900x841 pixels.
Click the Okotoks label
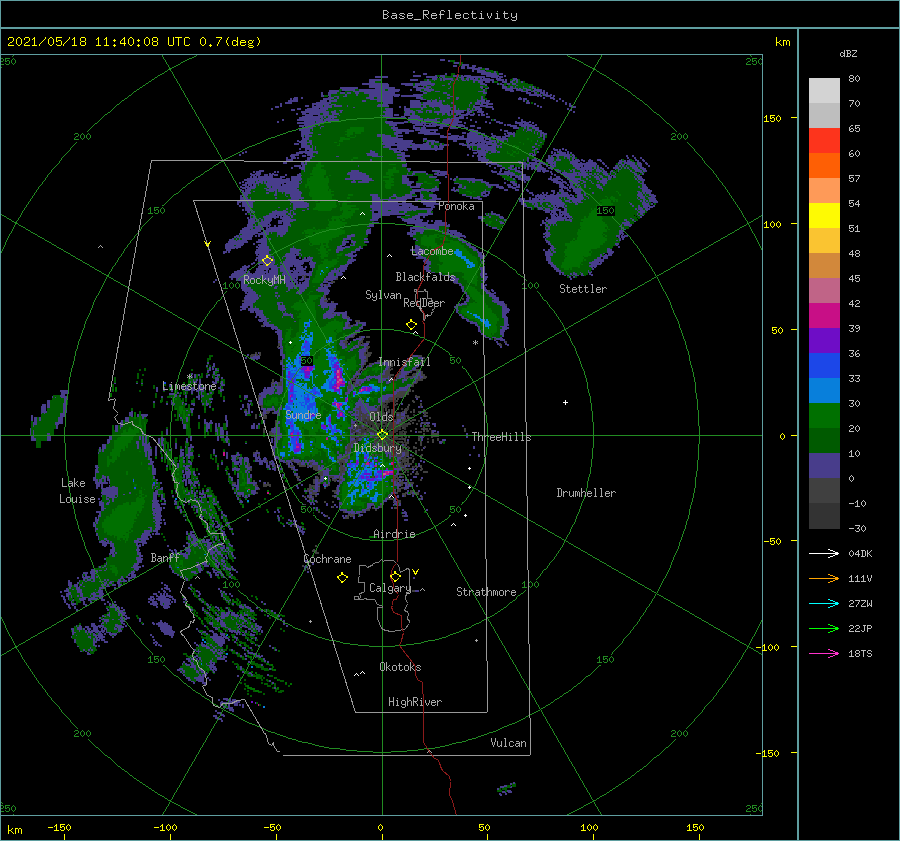(400, 667)
